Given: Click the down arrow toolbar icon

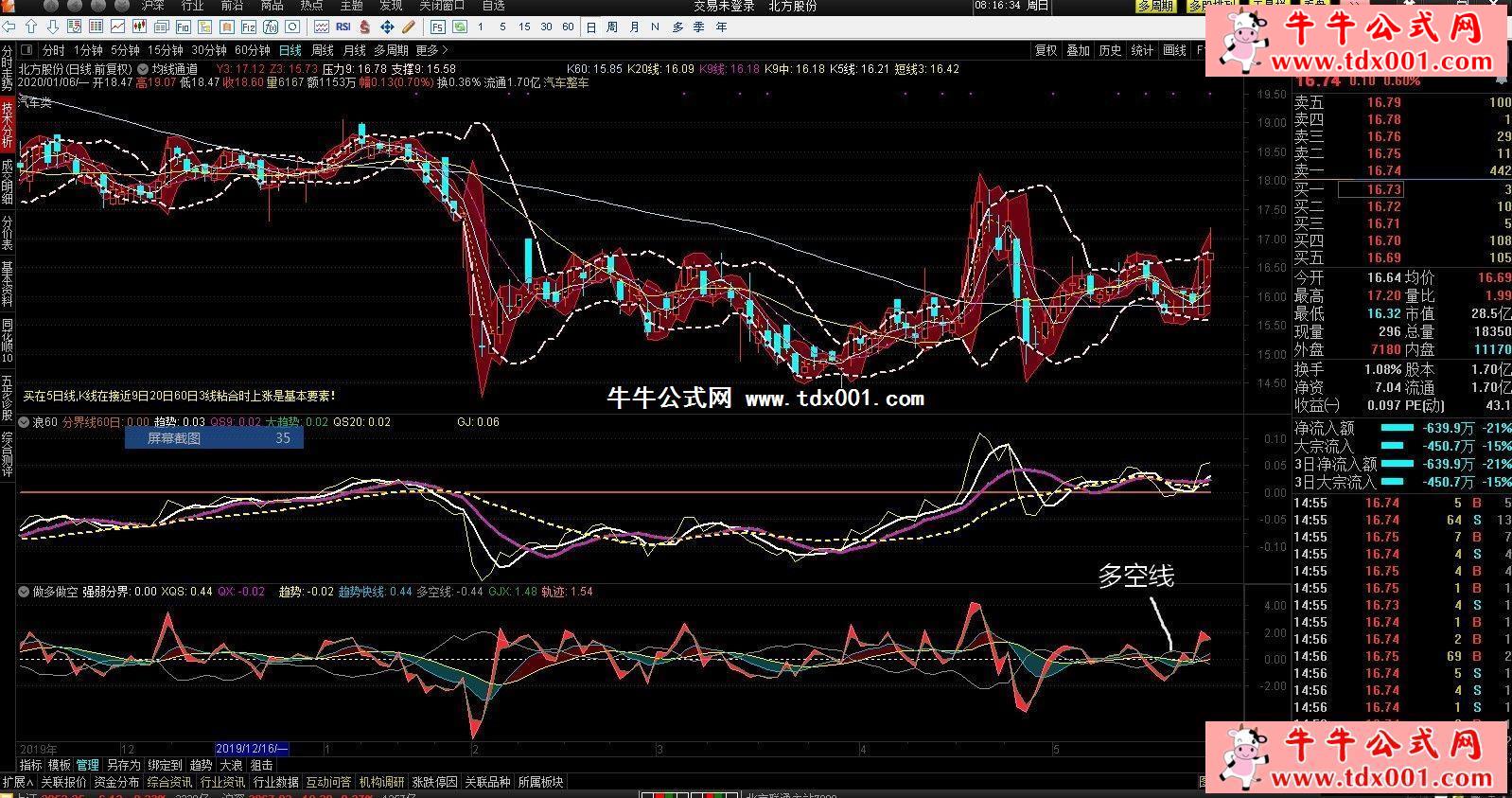Looking at the screenshot, I should pos(53,27).
